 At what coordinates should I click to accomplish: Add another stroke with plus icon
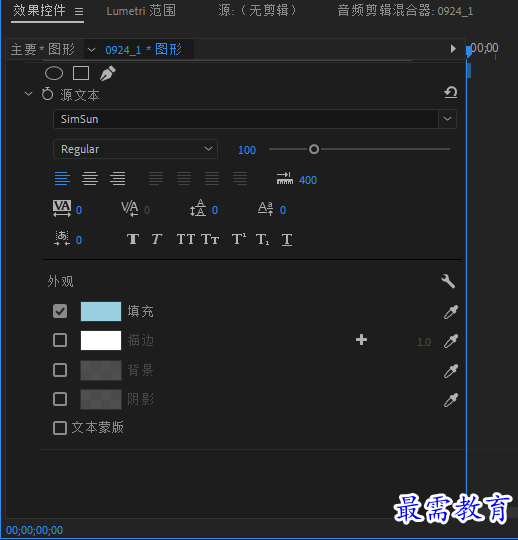361,340
